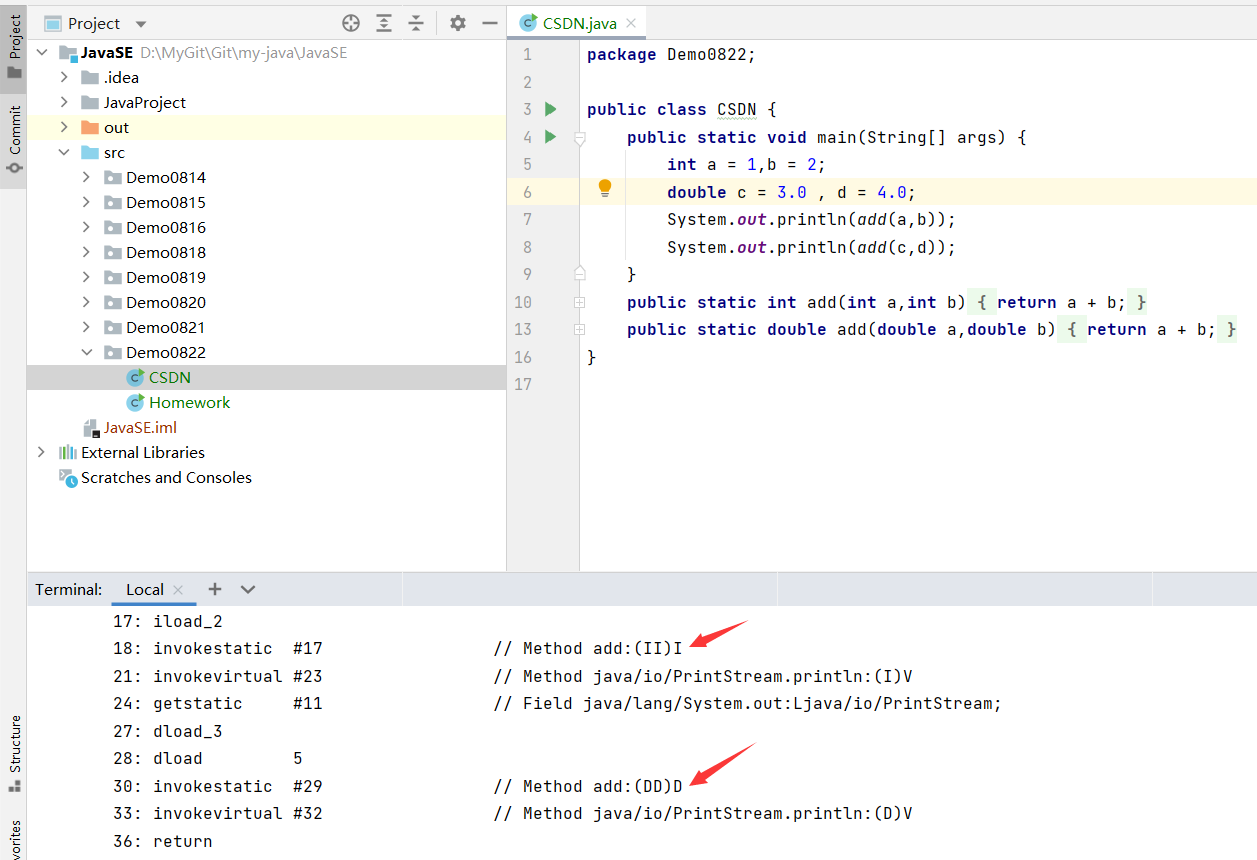Hide the Project panel with minus icon
1257x860 pixels.
(489, 23)
